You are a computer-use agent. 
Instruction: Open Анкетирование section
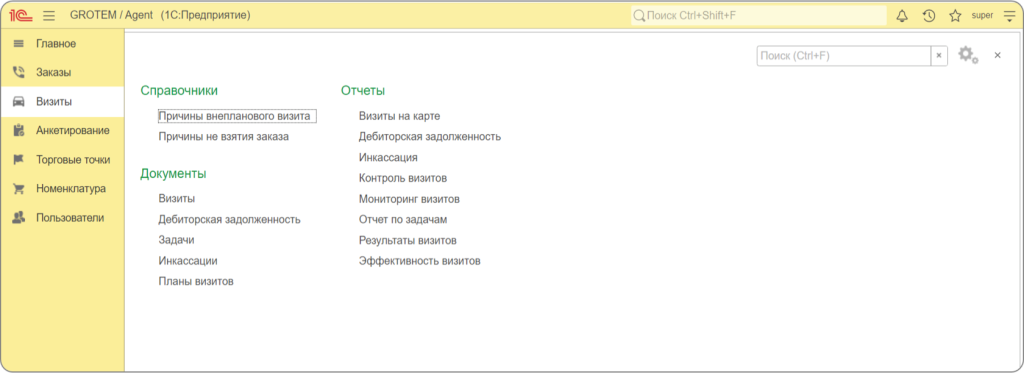(62, 131)
